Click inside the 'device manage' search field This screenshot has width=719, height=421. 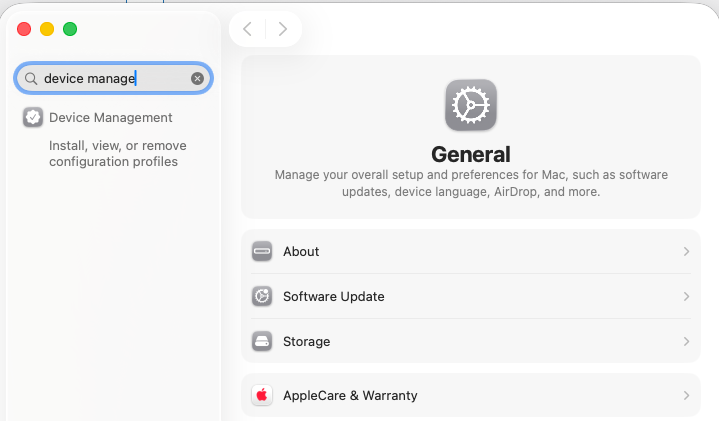(110, 78)
